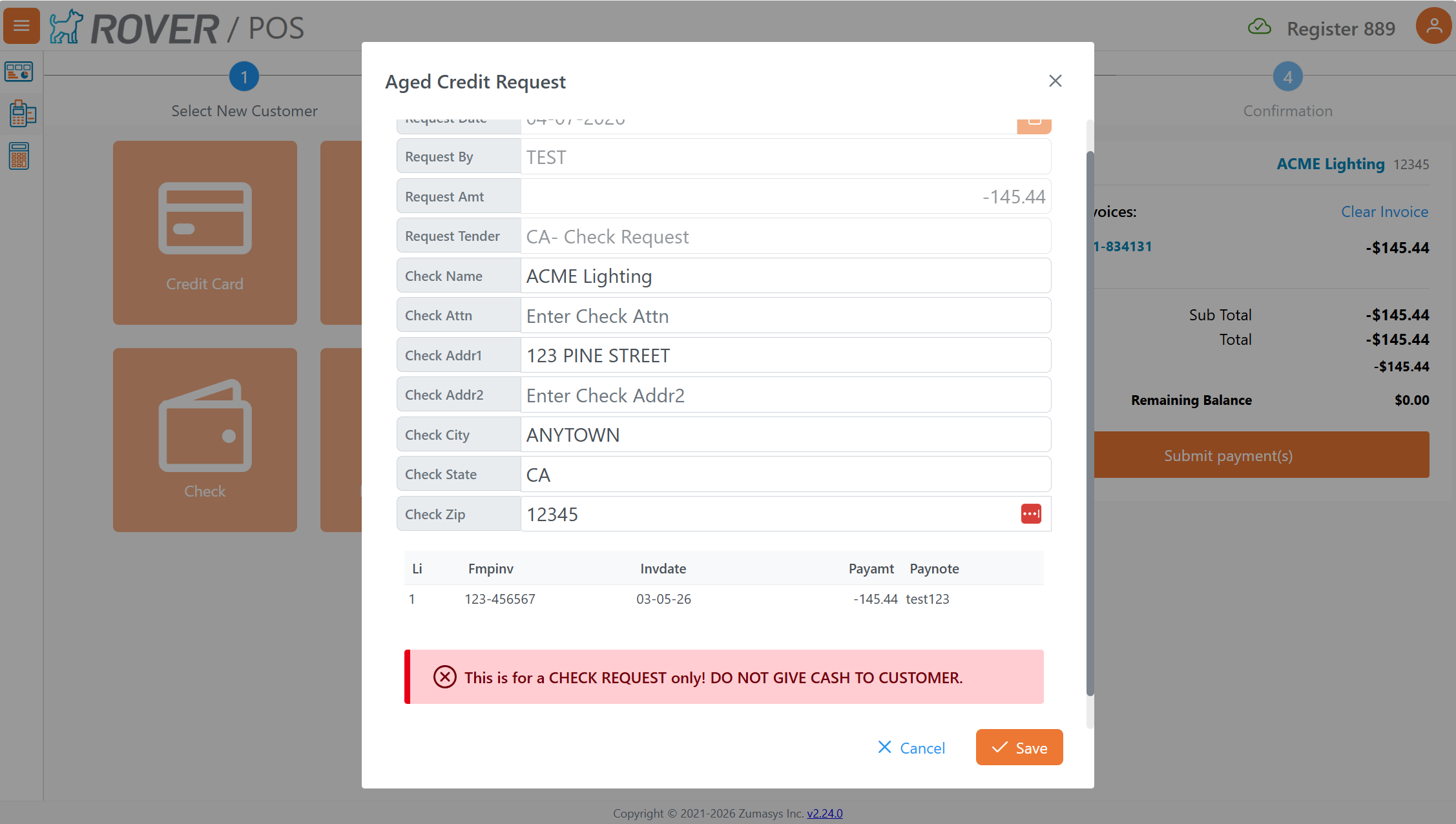Open the v2.24.0 version link
The width and height of the screenshot is (1456, 824).
(x=825, y=813)
